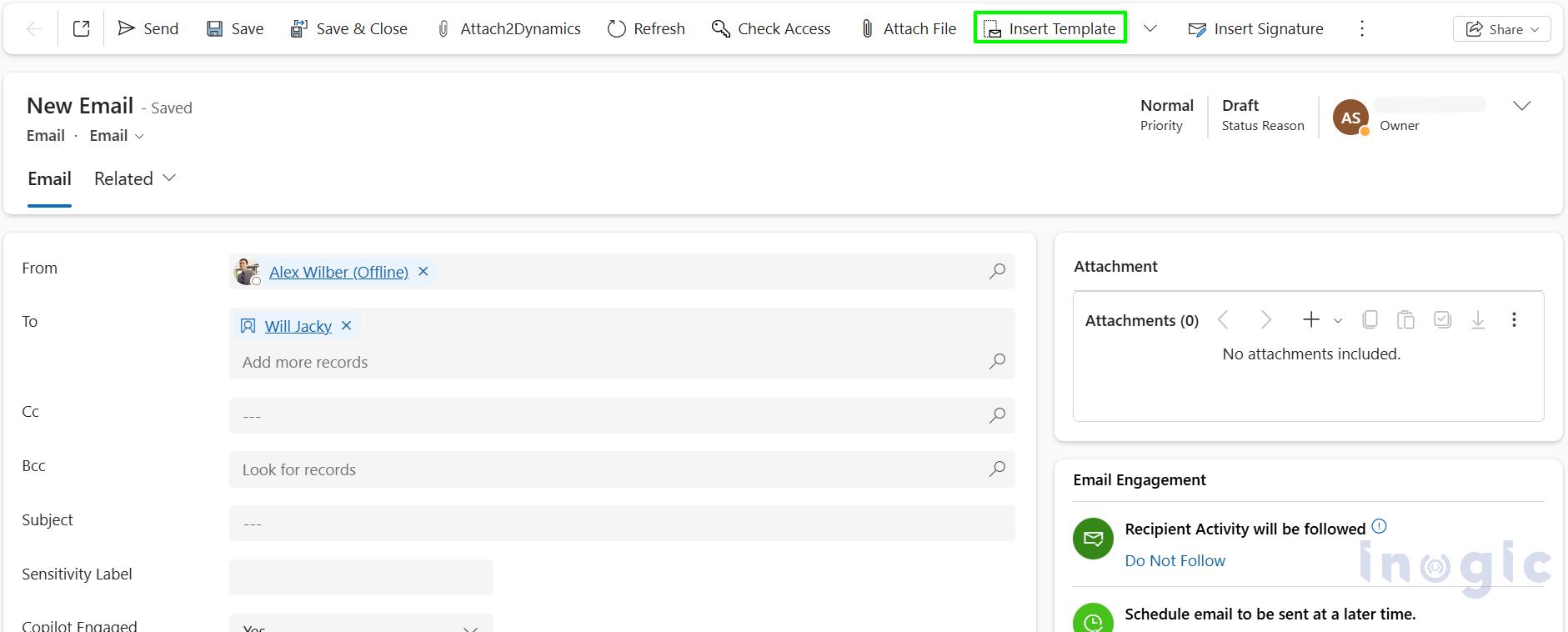Click the Cc input field
Screen dimensions: 1568x632
[x=609, y=415]
